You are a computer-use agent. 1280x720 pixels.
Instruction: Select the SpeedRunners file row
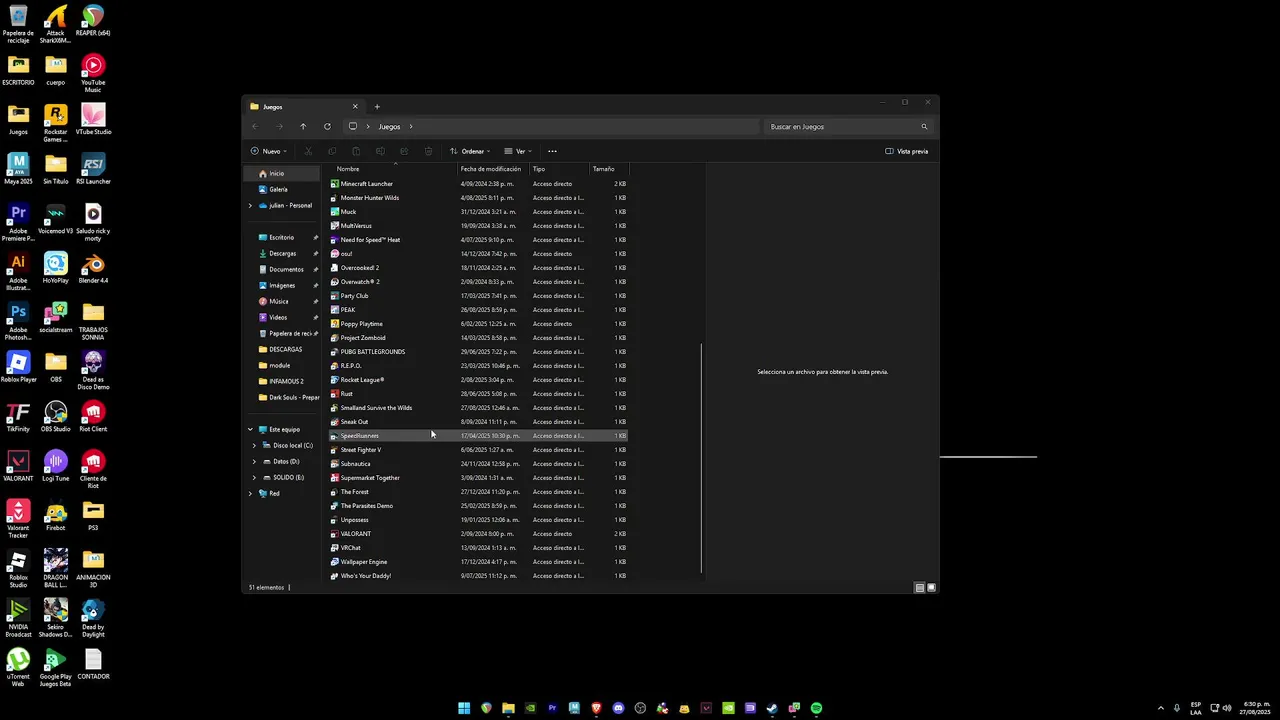[478, 436]
